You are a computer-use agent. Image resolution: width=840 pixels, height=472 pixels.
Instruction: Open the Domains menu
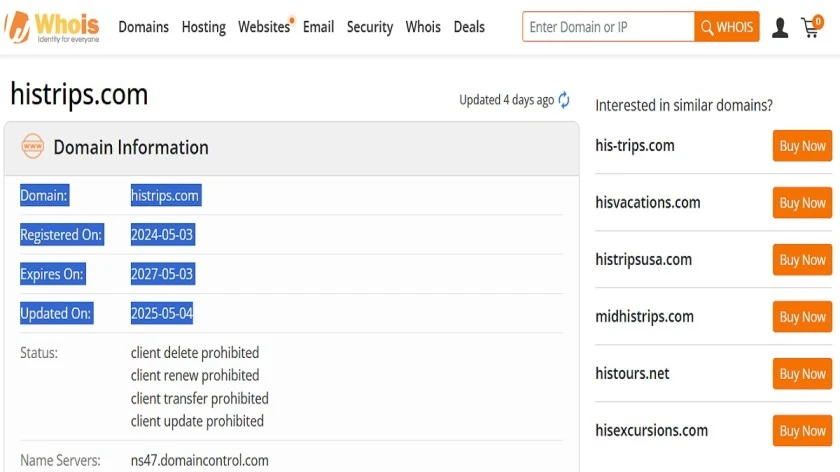[x=144, y=27]
